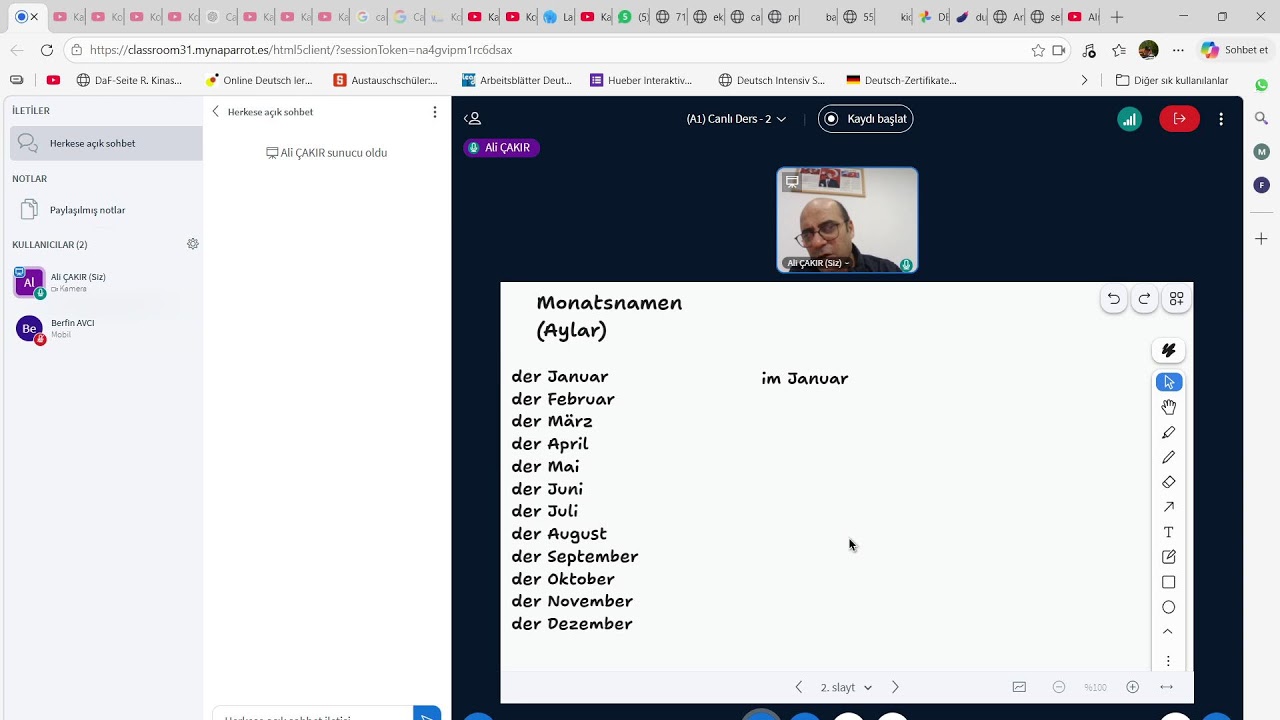This screenshot has width=1280, height=720.
Task: Click the 'Monatsnamen' slide heading
Action: click(x=609, y=303)
